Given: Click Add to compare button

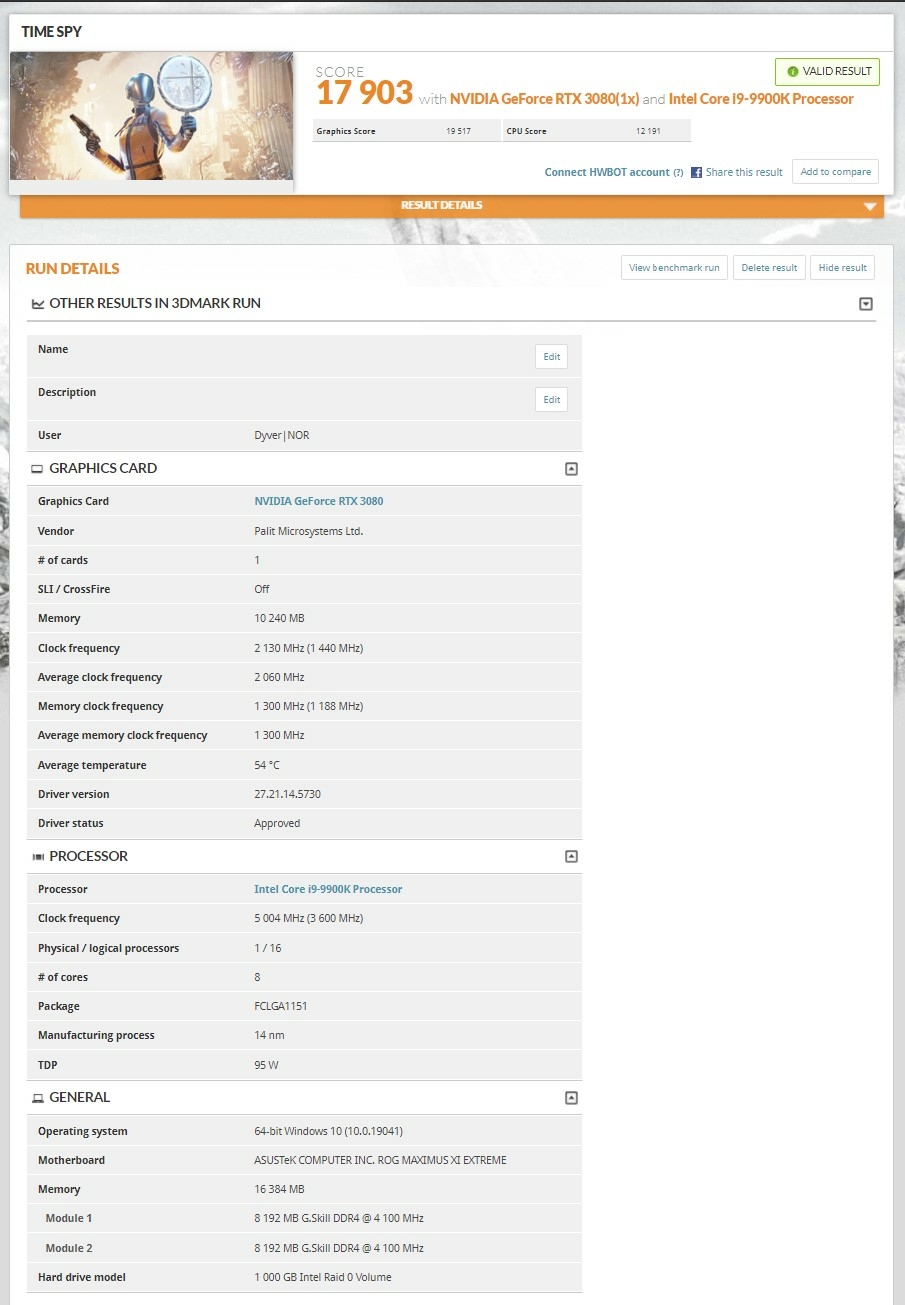Looking at the screenshot, I should [835, 172].
